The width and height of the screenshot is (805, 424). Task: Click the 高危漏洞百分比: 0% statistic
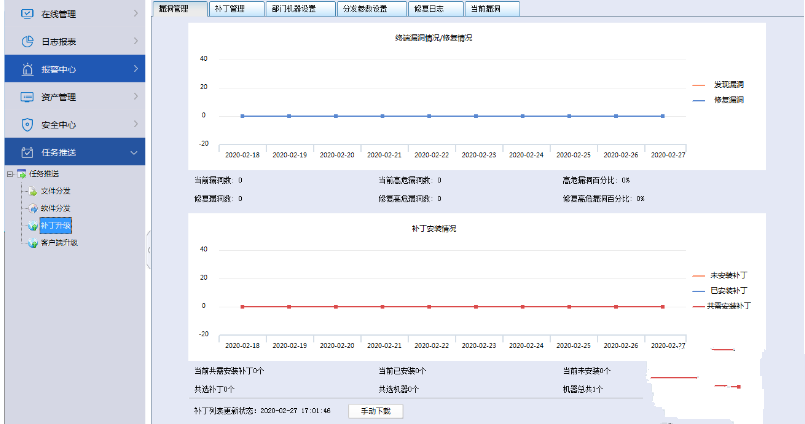[596, 181]
